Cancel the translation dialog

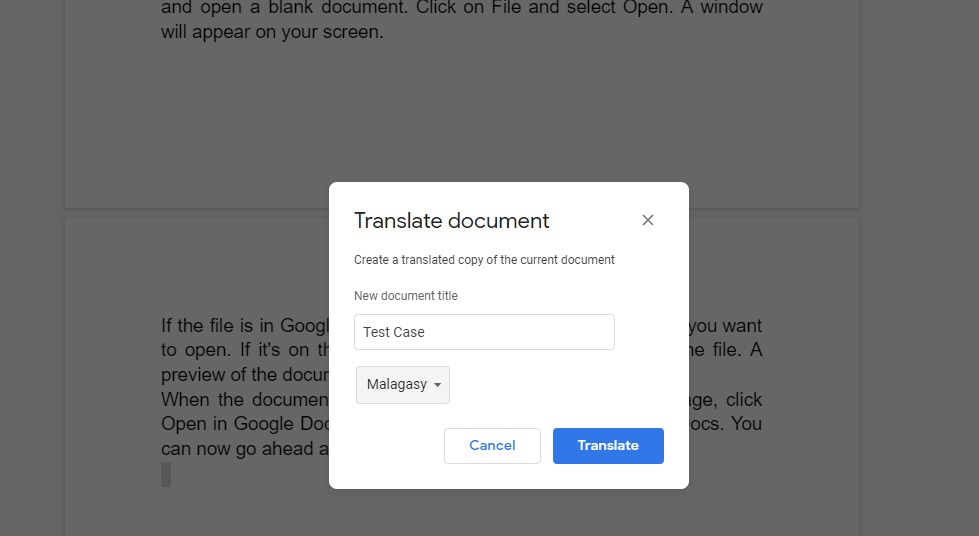492,445
